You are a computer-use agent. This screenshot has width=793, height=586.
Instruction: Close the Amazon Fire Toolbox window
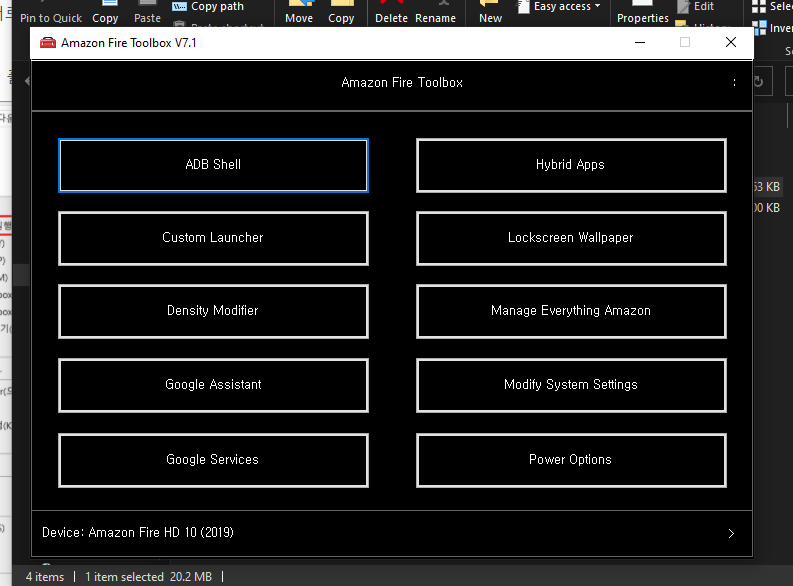pyautogui.click(x=730, y=42)
